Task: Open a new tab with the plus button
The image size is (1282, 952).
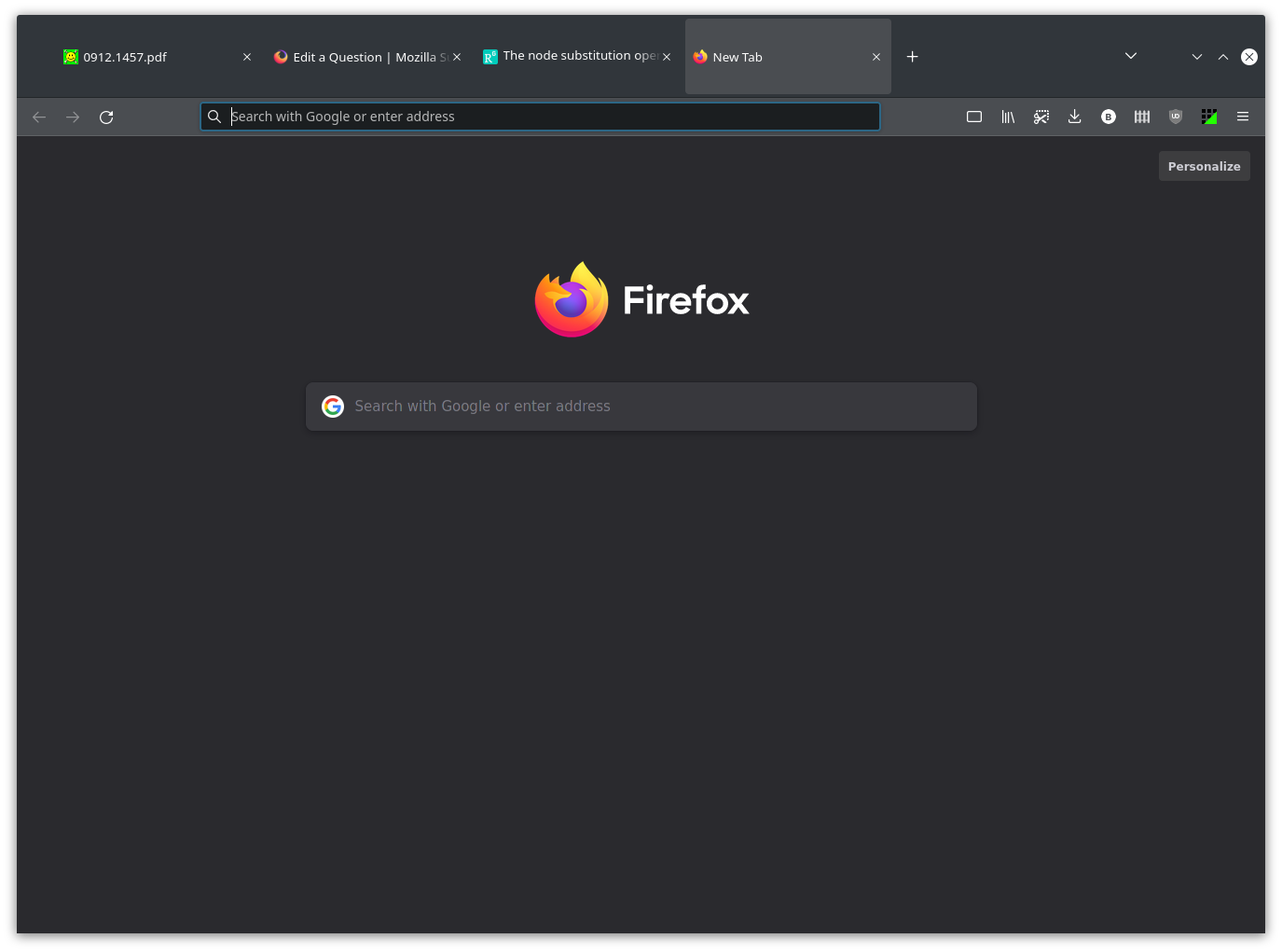Action: (x=913, y=57)
